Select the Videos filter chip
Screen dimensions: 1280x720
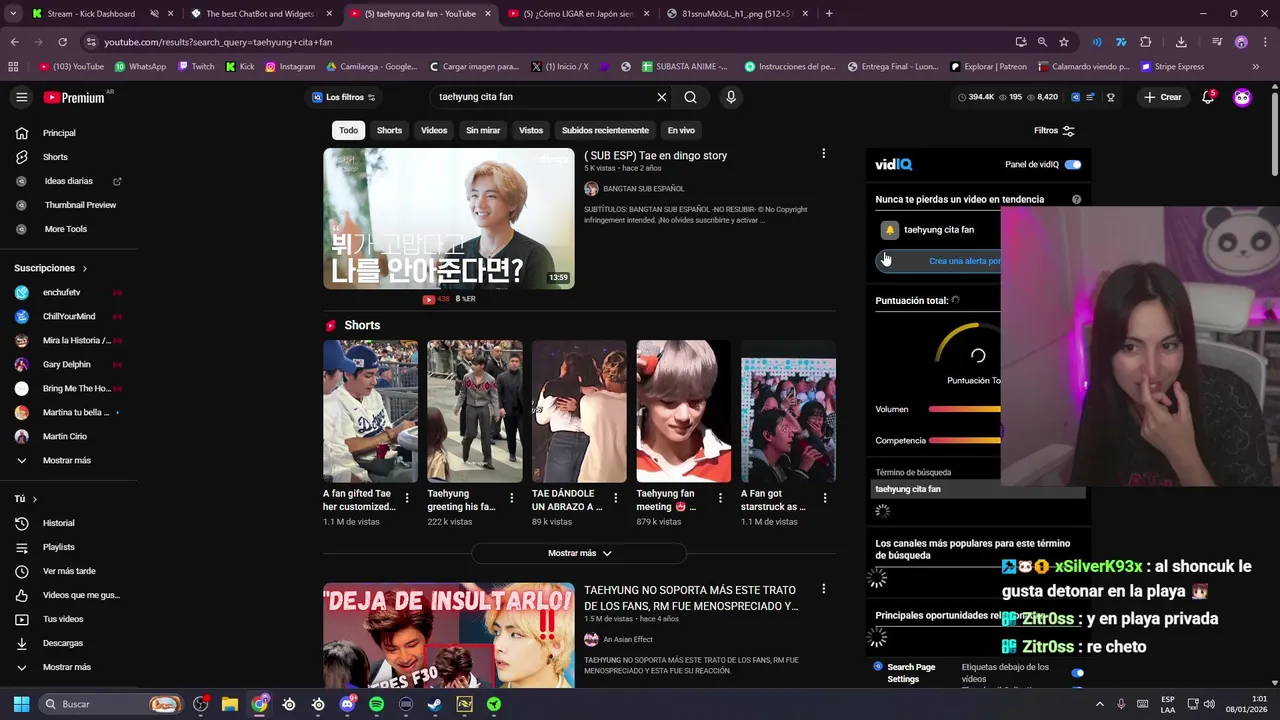coord(434,130)
